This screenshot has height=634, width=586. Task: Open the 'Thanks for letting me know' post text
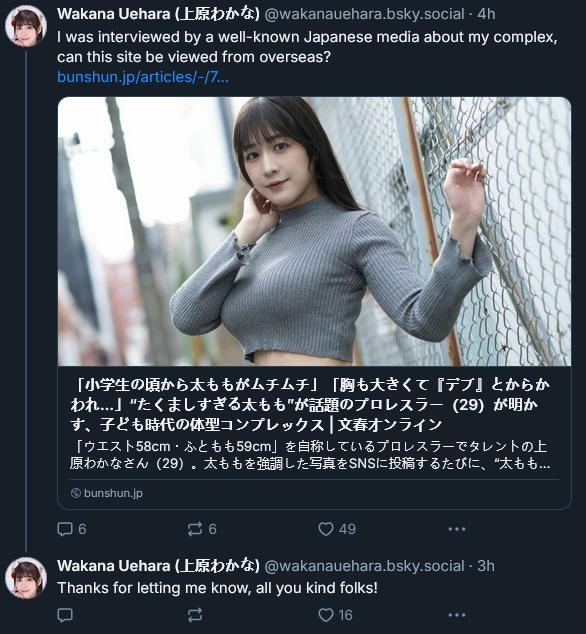217,588
